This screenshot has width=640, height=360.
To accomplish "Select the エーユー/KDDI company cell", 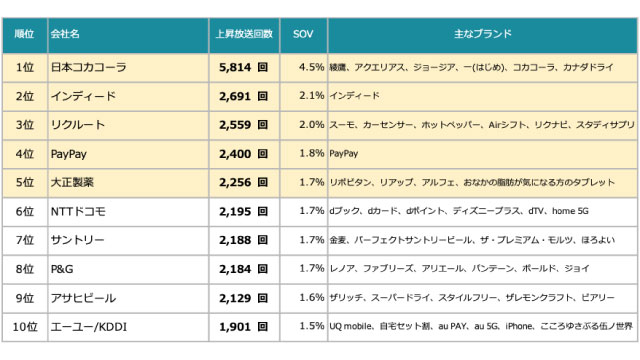I will pyautogui.click(x=128, y=327).
